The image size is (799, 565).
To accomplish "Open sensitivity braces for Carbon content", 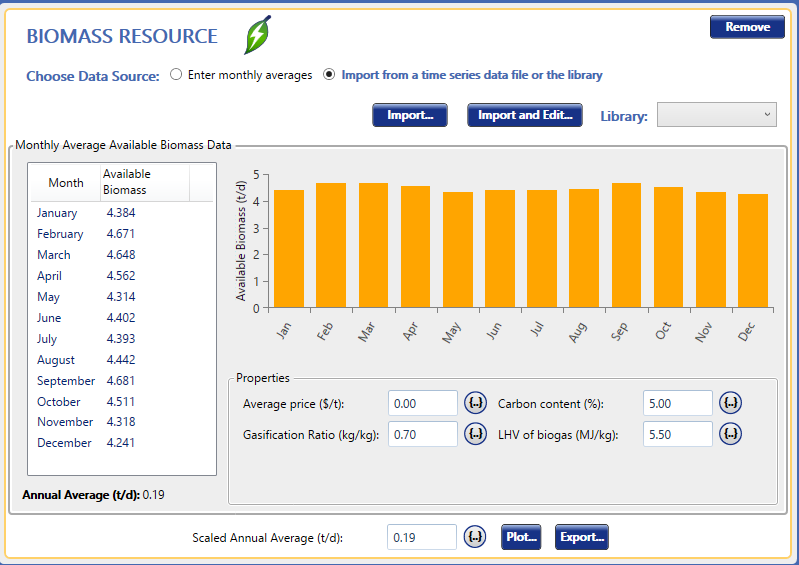I will click(x=731, y=403).
